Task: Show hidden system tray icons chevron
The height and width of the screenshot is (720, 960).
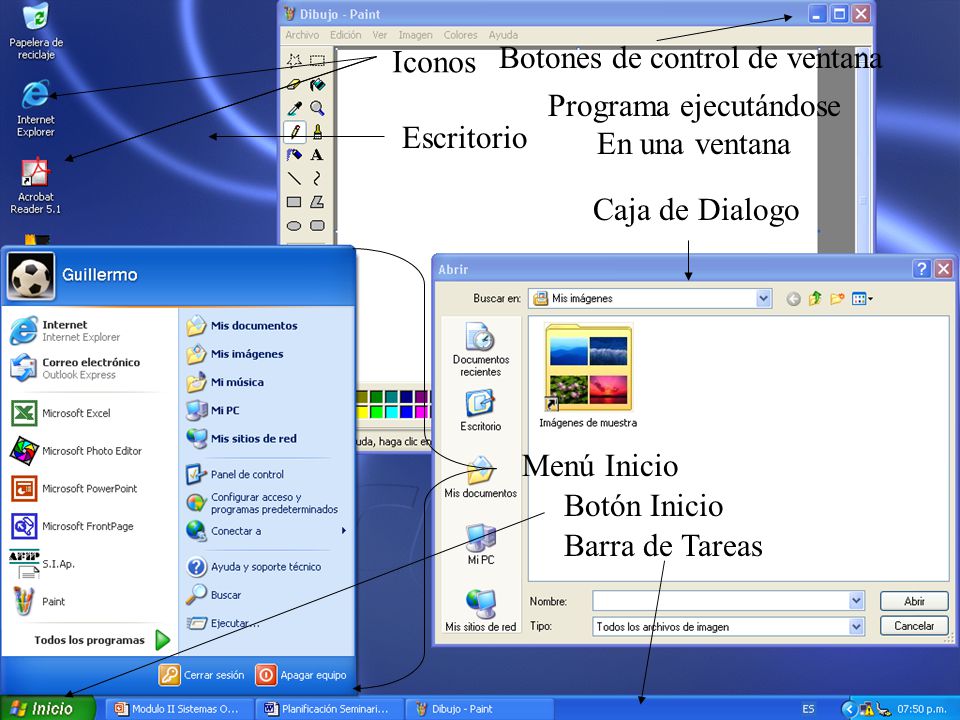Action: 848,709
